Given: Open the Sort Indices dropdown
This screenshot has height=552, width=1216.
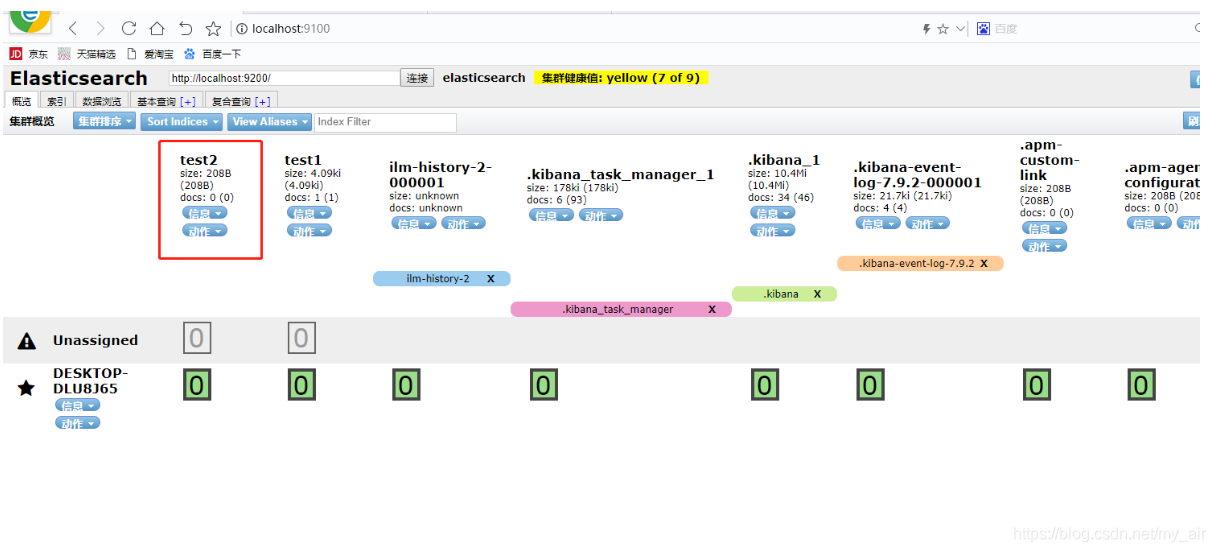Looking at the screenshot, I should [x=182, y=122].
